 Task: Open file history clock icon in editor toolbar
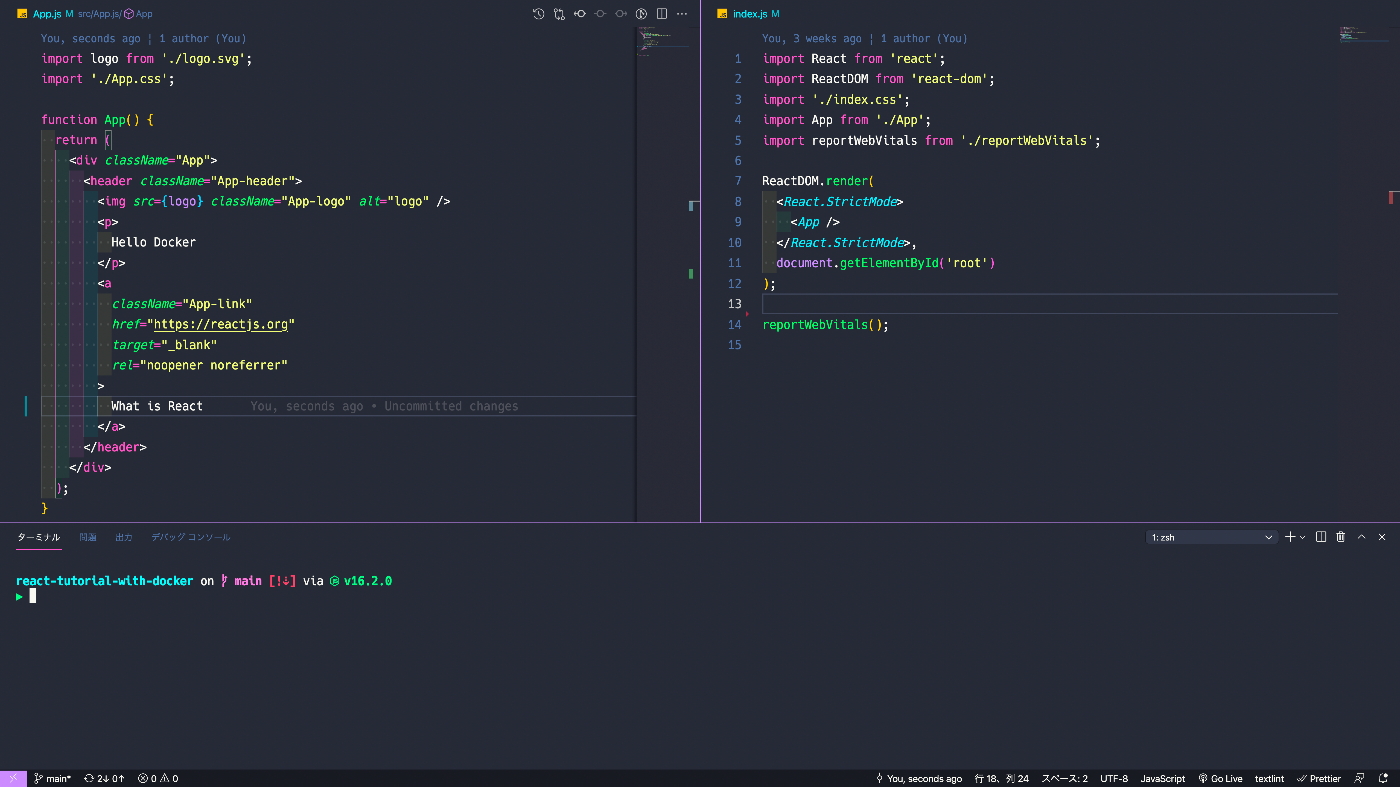[538, 14]
